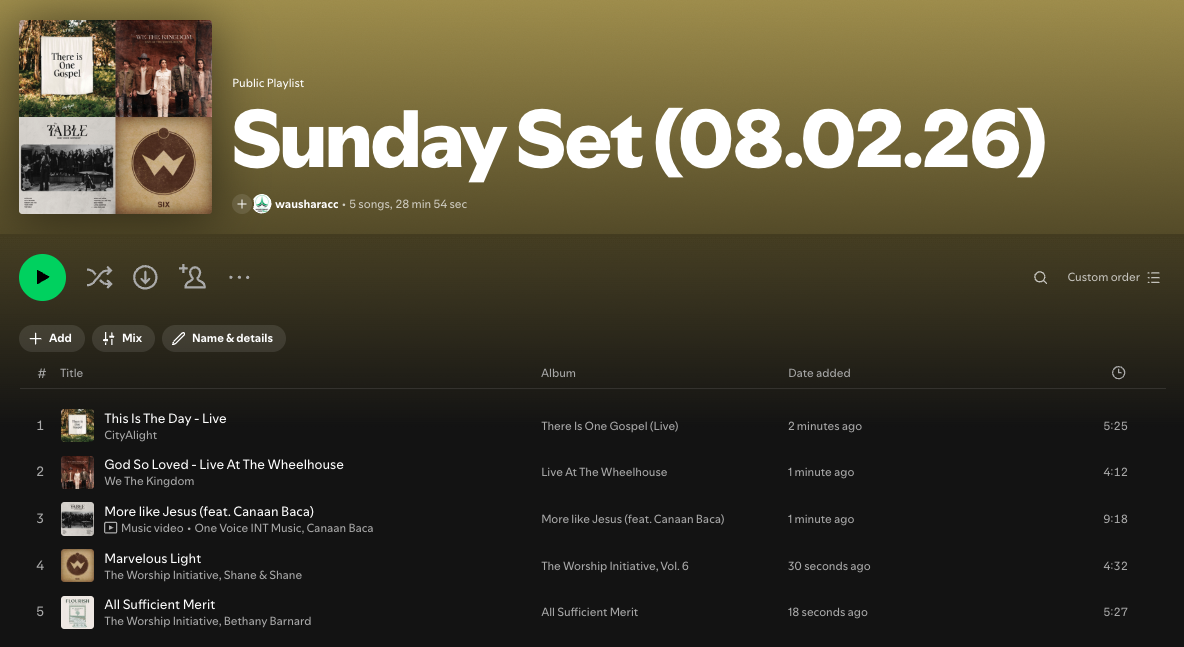Click the plus icon next to waushararacc
Viewport: 1184px width, 647px height.
[x=242, y=204]
